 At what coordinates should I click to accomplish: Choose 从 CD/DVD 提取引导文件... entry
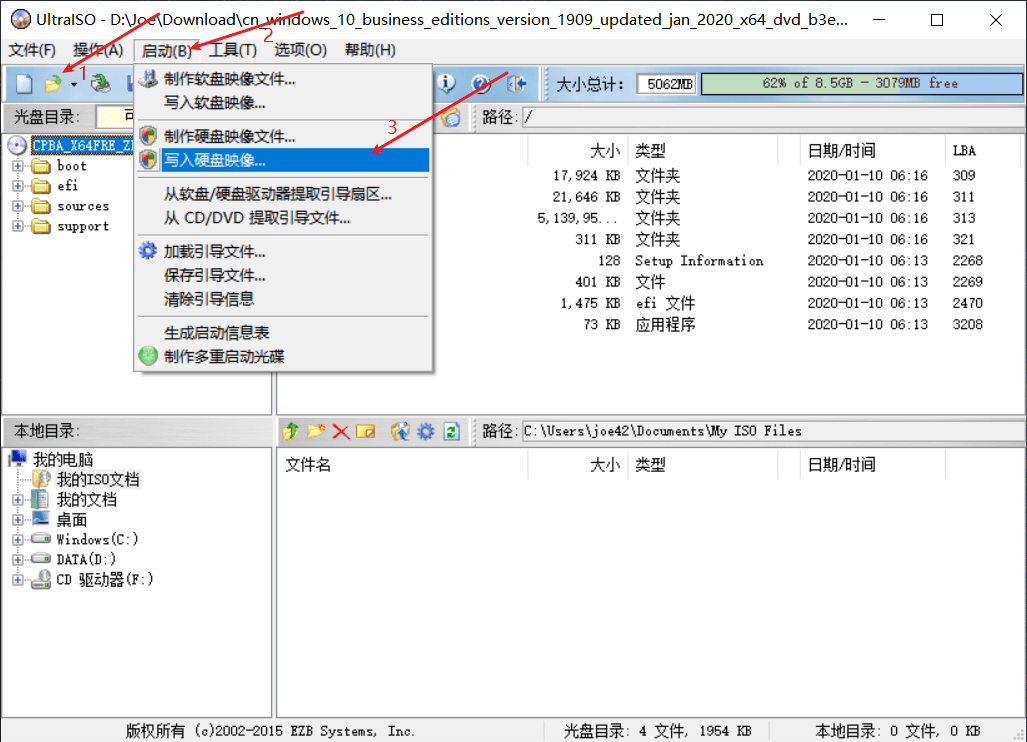pyautogui.click(x=284, y=217)
